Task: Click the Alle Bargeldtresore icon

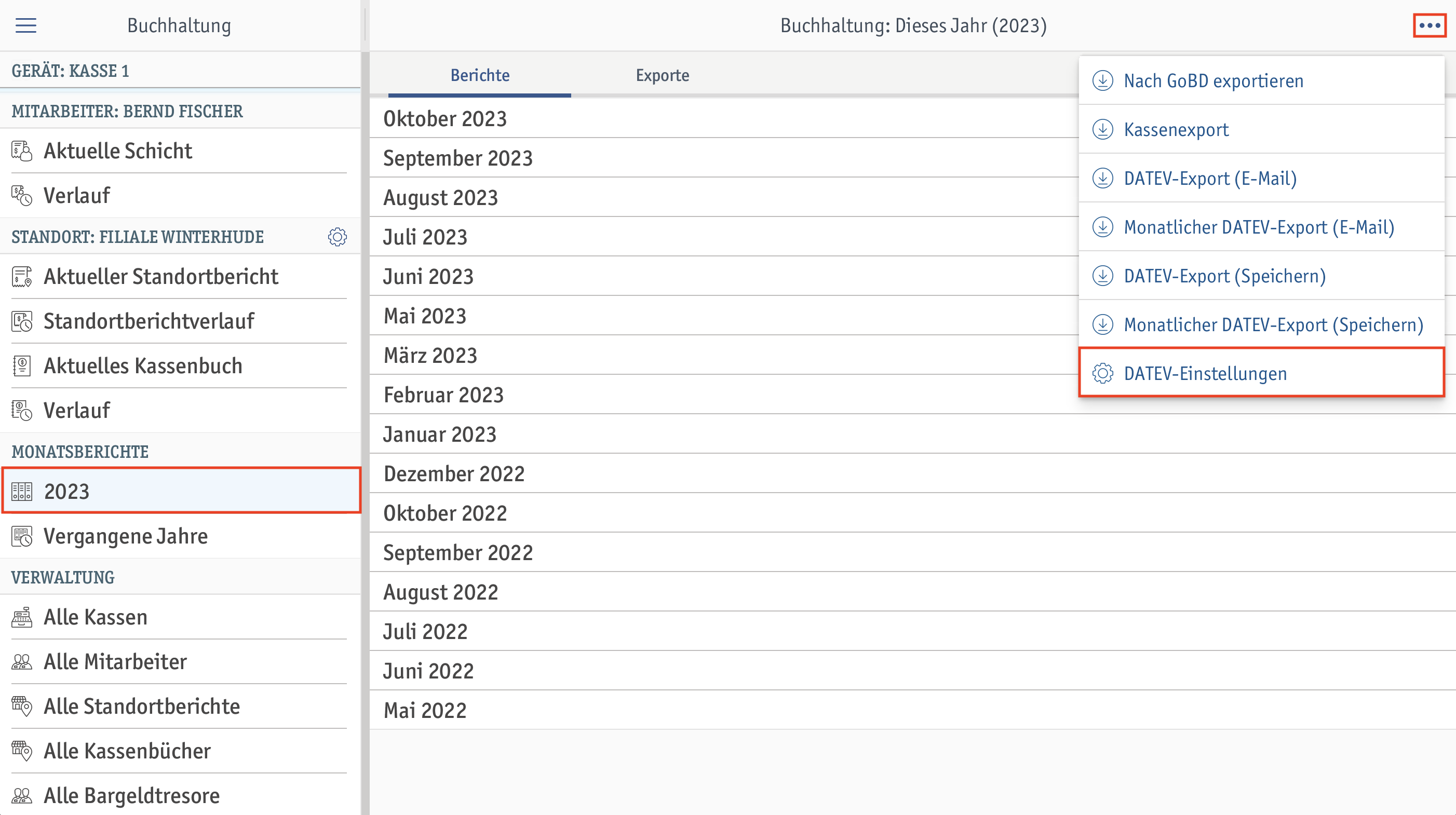Action: 22,796
